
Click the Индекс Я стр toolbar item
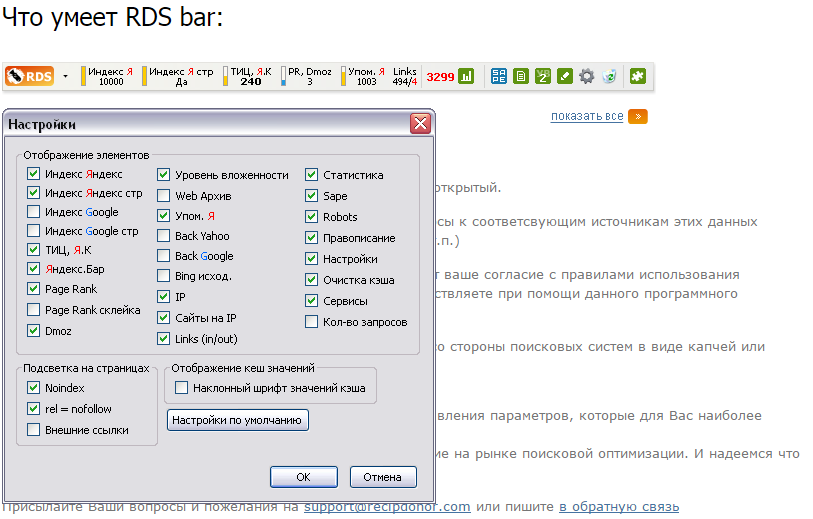178,76
